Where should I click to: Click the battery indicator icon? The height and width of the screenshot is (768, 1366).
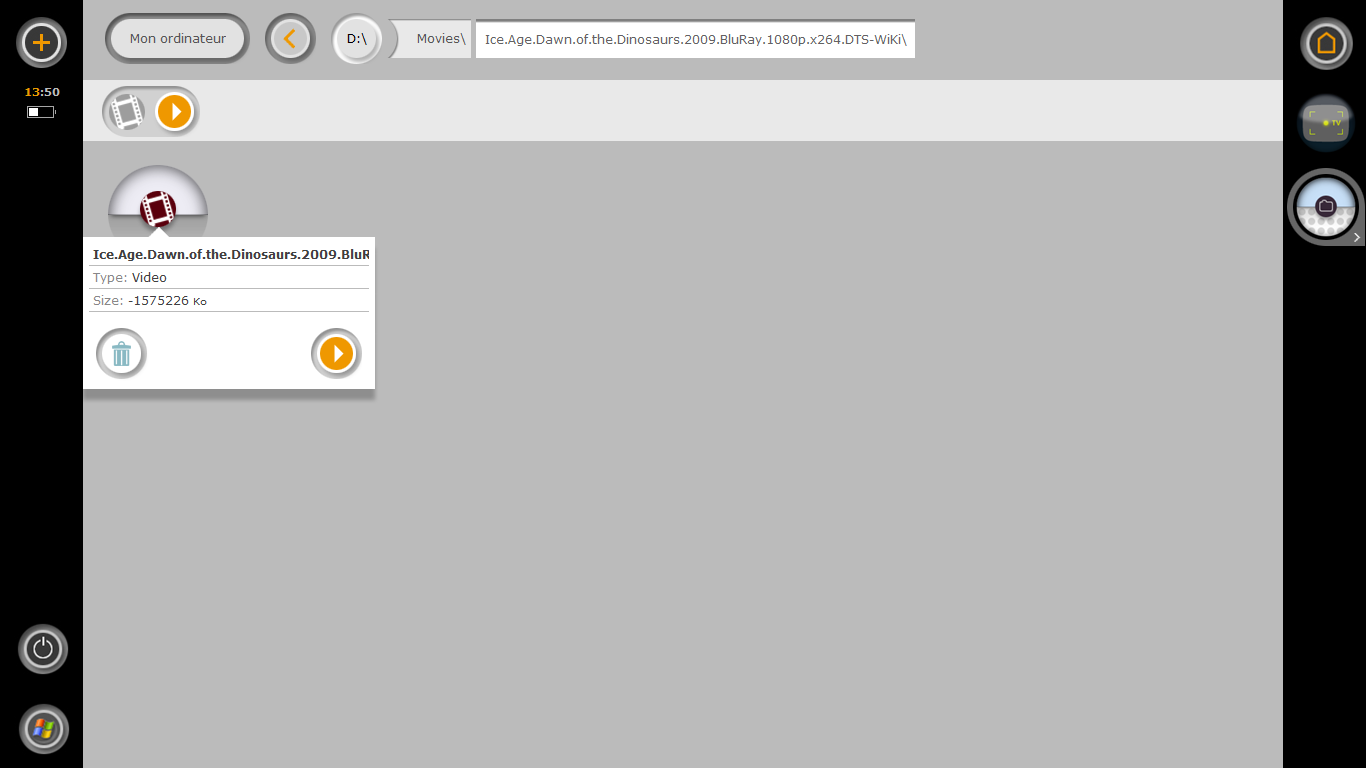(x=41, y=112)
